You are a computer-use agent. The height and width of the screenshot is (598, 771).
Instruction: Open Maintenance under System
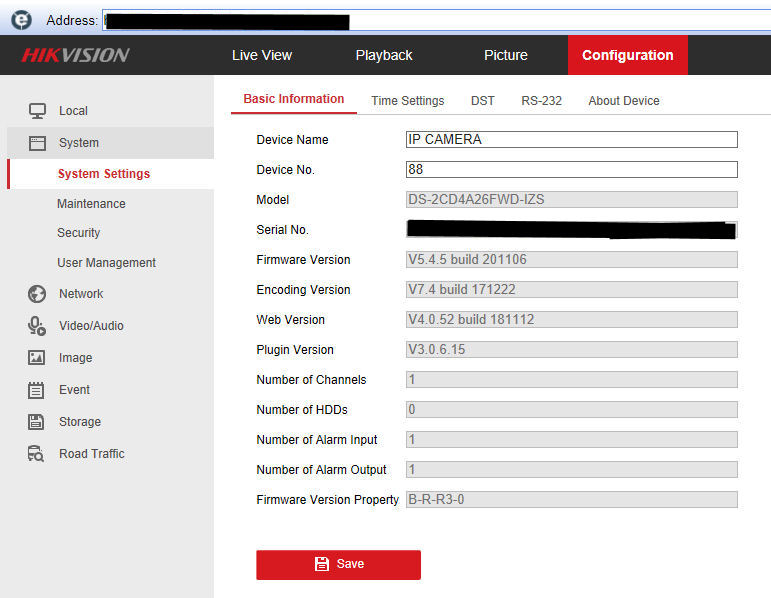[x=91, y=204]
